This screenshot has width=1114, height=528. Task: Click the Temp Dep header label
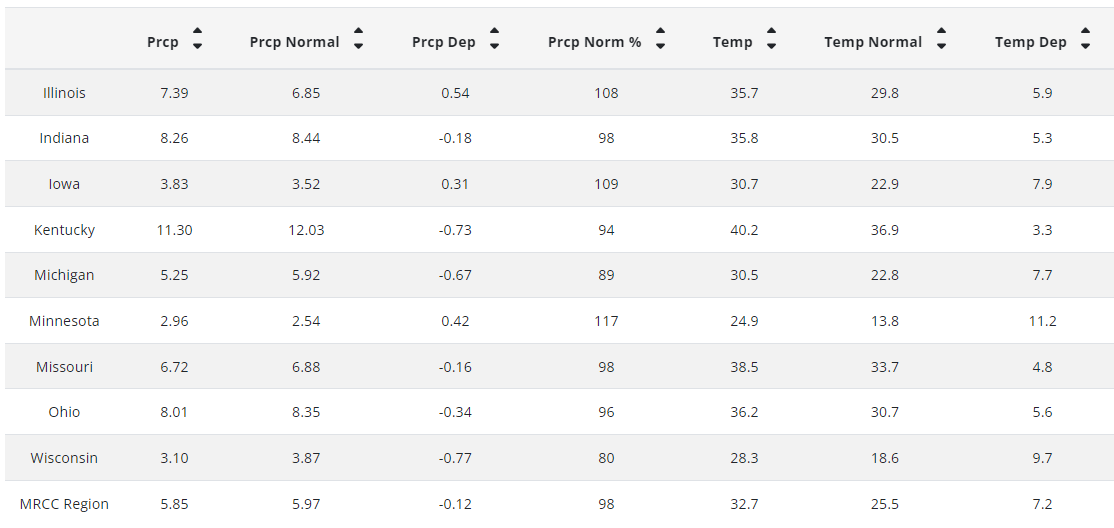point(1031,42)
